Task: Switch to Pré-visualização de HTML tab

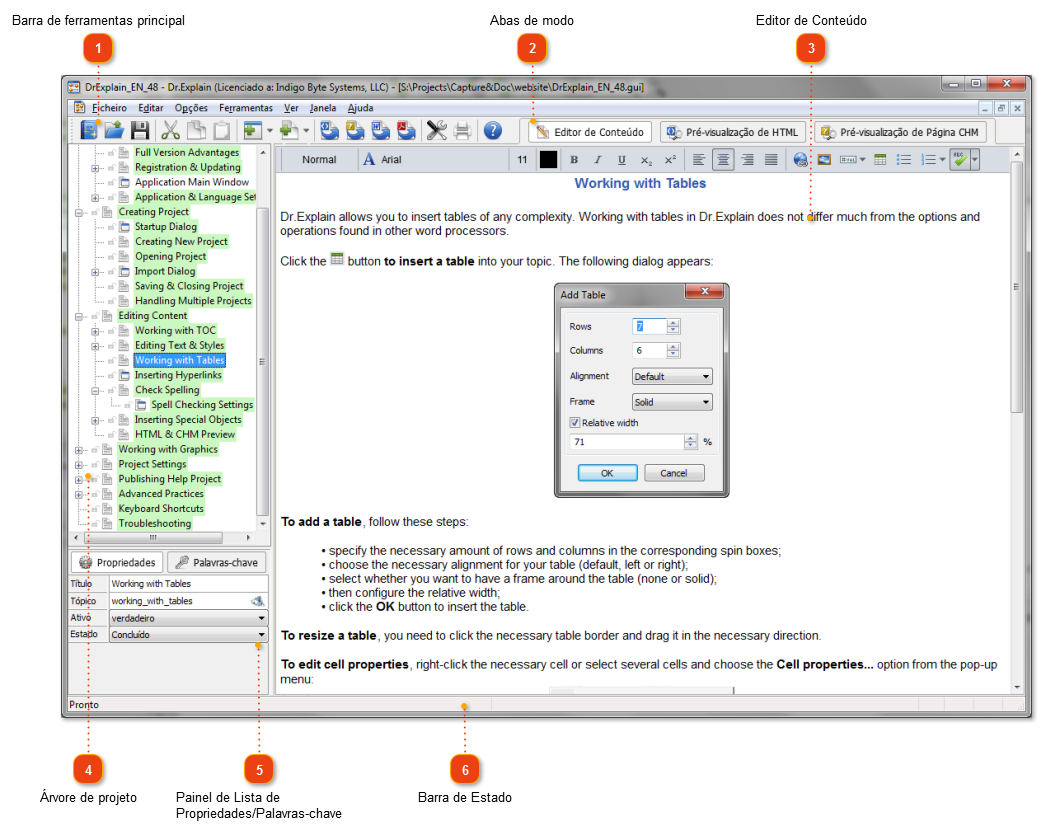Action: point(733,132)
